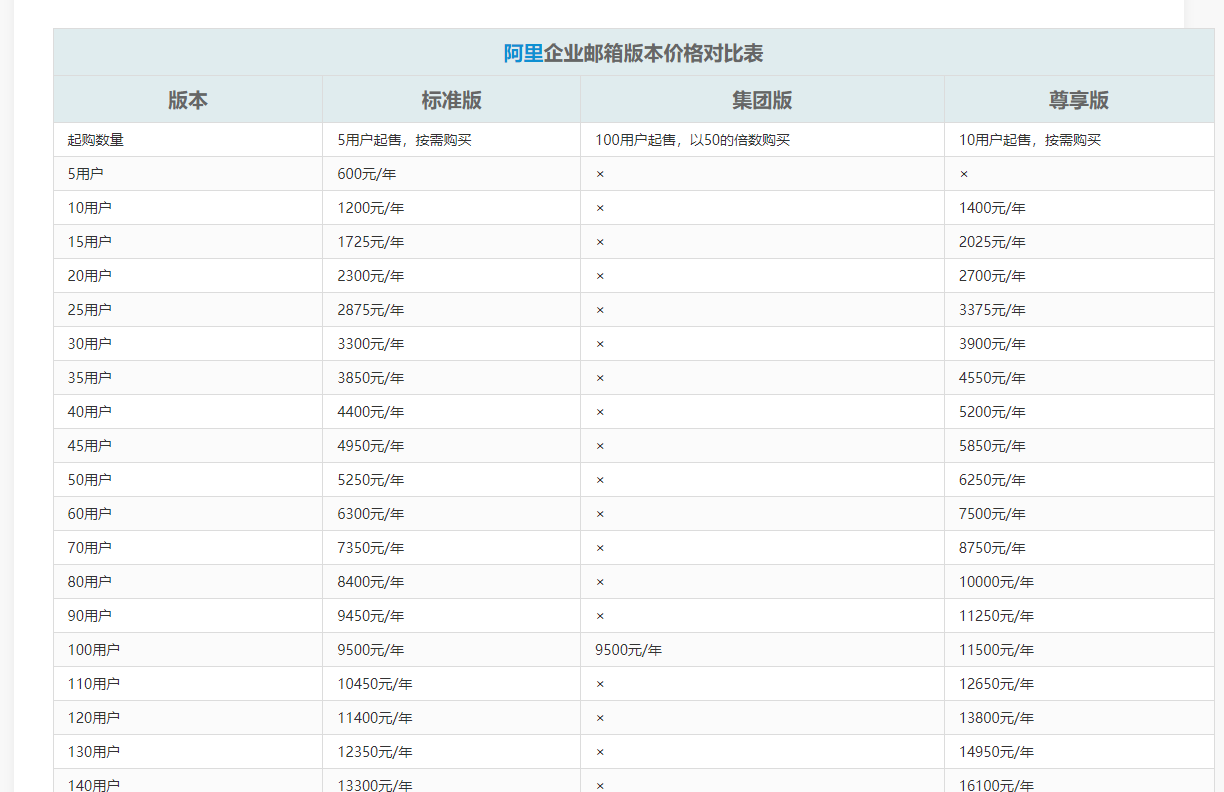This screenshot has height=792, width=1224.
Task: Click the 标准版 column header
Action: tap(451, 100)
